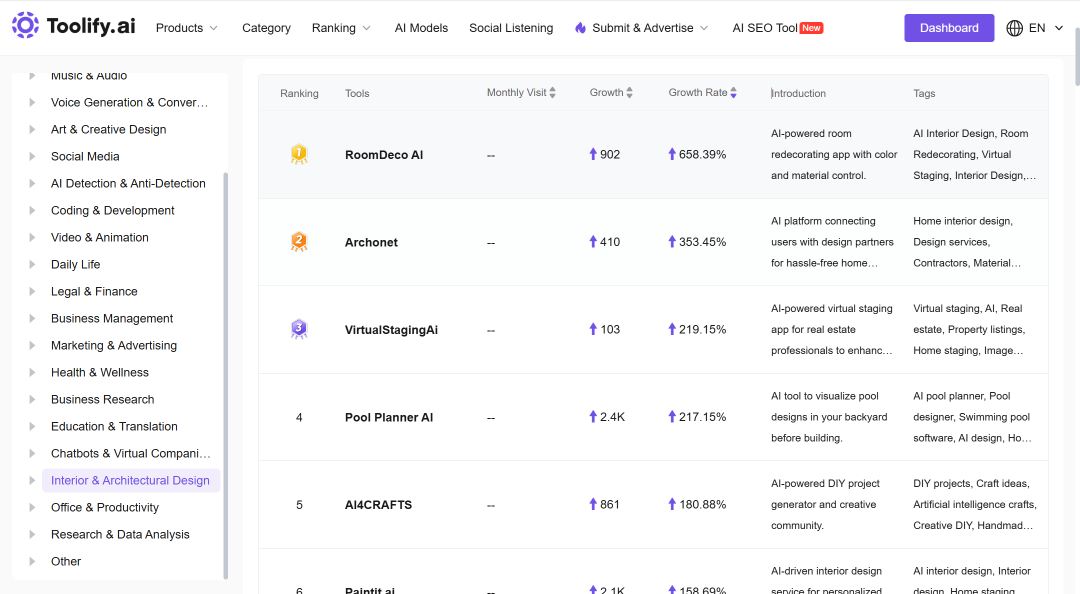Select Chatbots & Virtual Companions category
The image size is (1080, 594).
pyautogui.click(x=131, y=453)
